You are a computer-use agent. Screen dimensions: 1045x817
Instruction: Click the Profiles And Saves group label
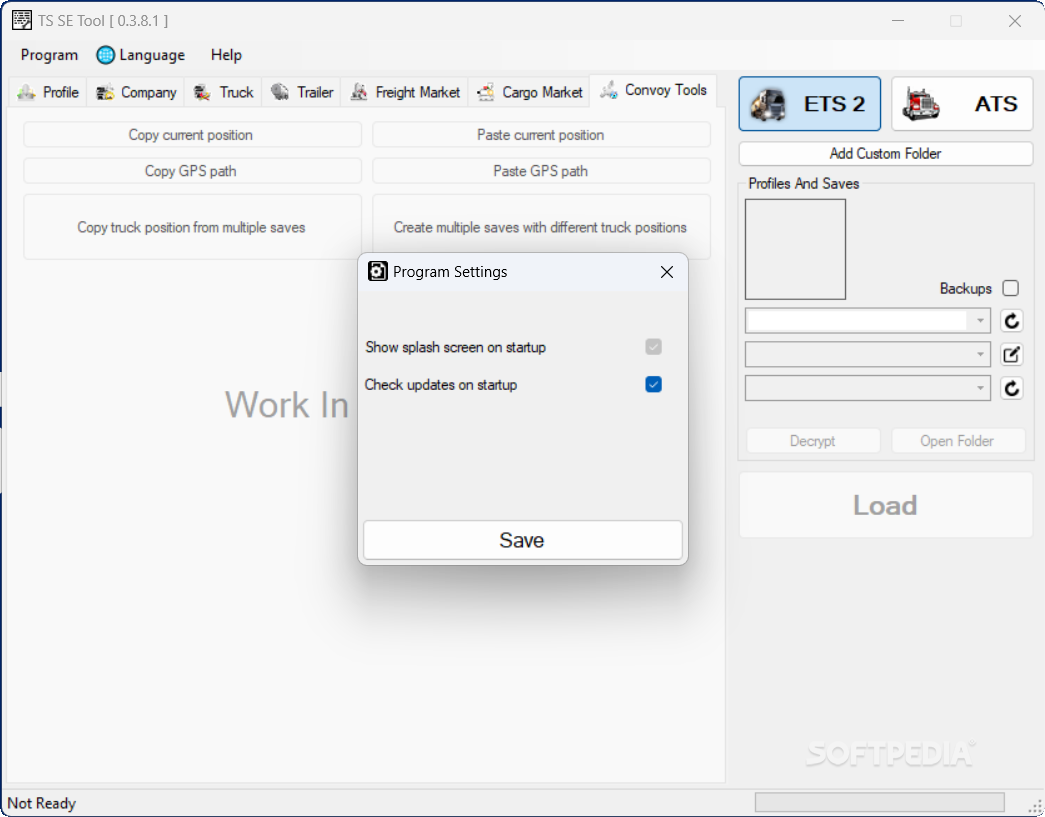tap(803, 183)
